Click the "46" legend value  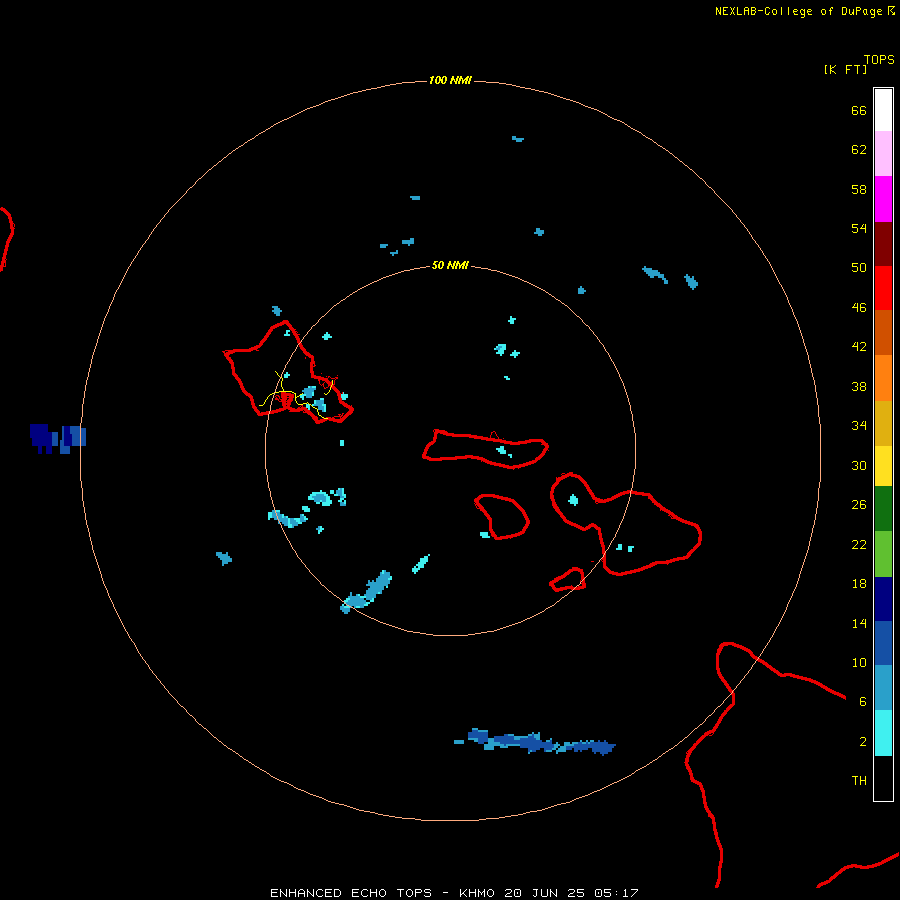(x=859, y=308)
